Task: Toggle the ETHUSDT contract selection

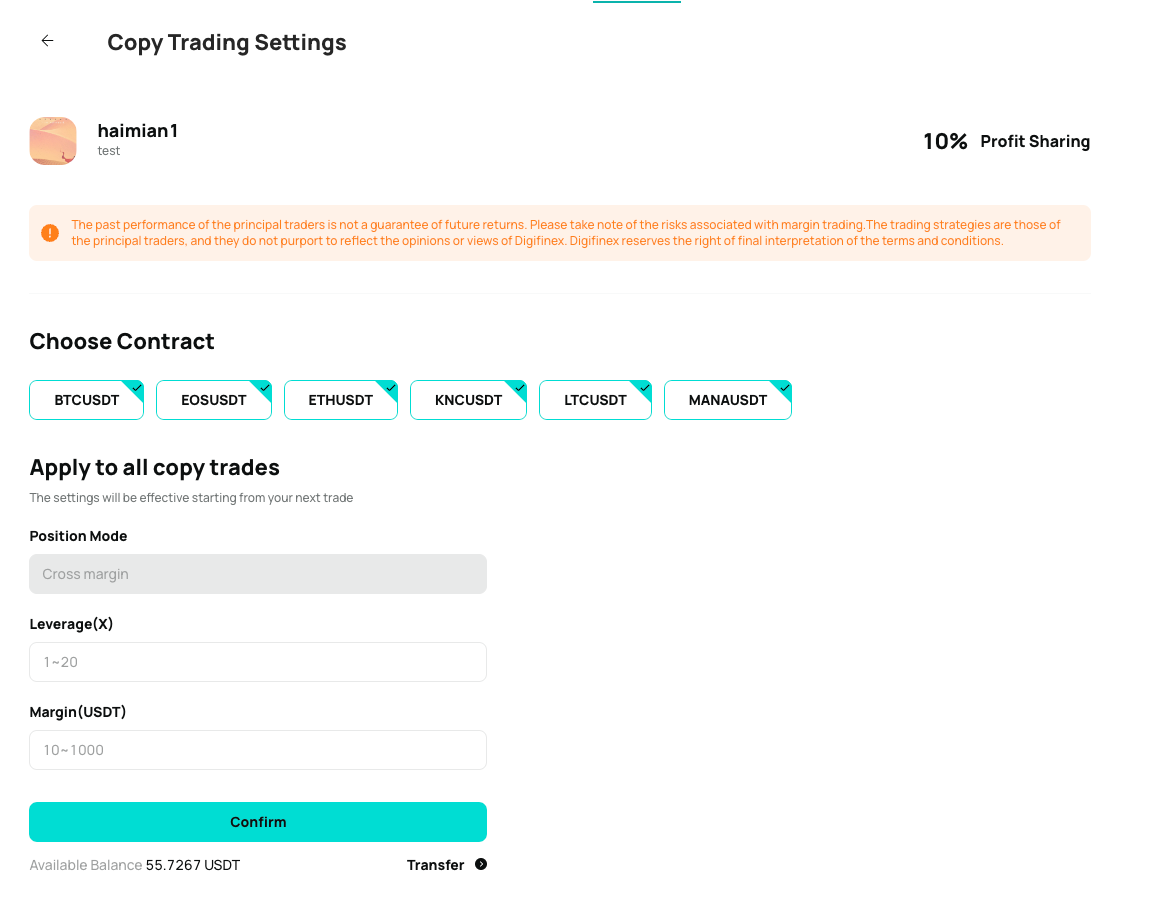Action: pyautogui.click(x=341, y=400)
